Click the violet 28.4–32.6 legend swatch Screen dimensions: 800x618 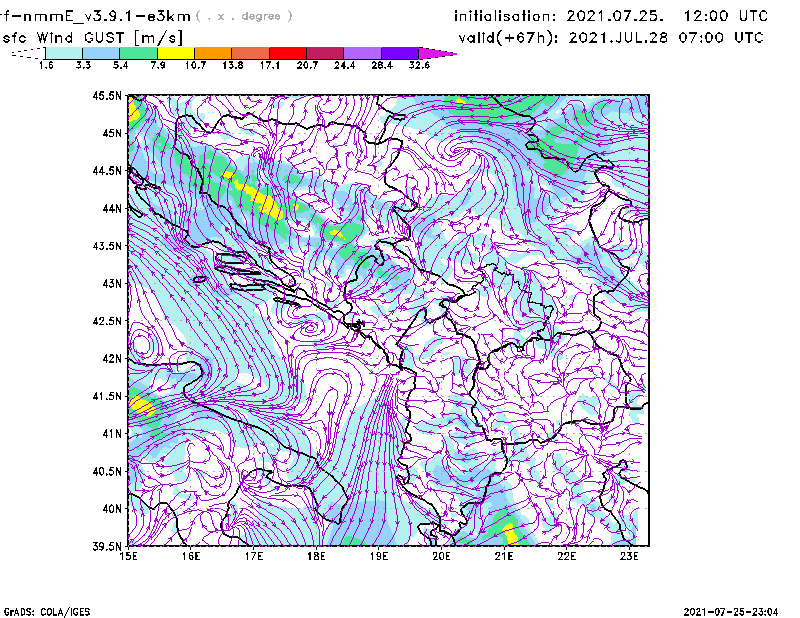(x=399, y=53)
